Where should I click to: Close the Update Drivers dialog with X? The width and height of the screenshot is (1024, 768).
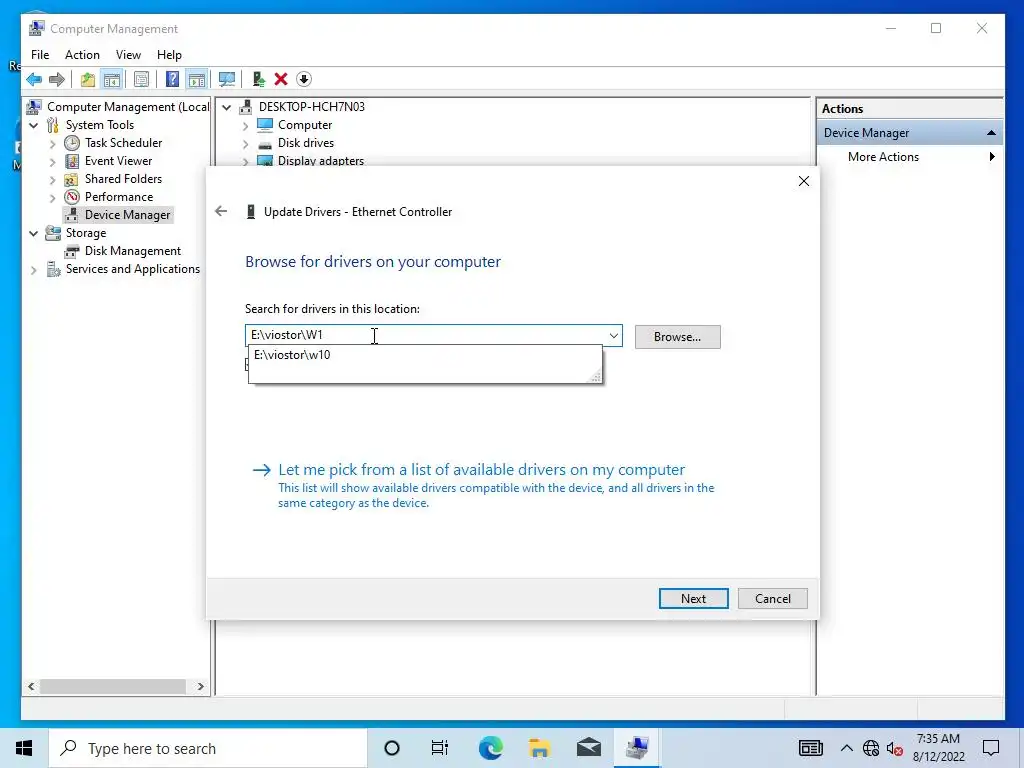coord(804,181)
